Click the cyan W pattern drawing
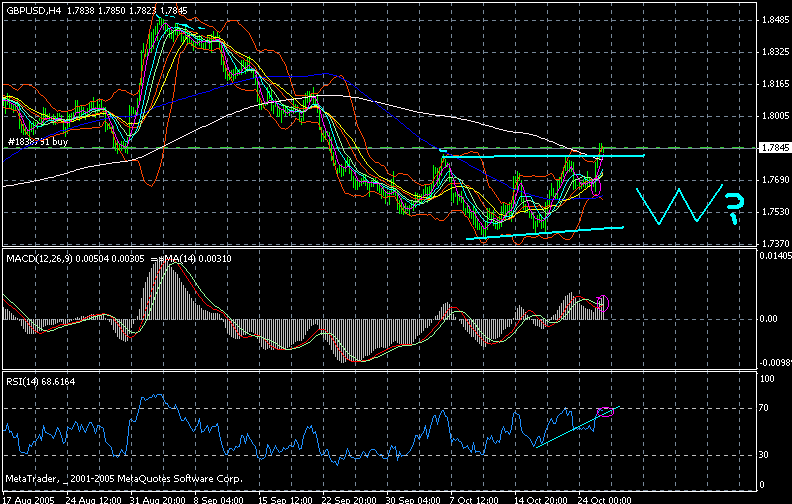The image size is (792, 504). pos(674,205)
